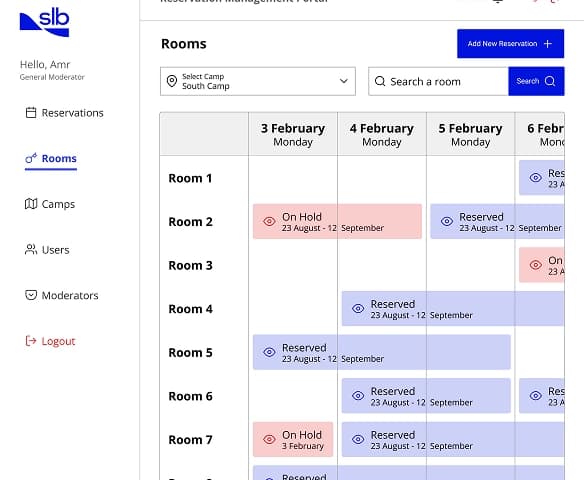Click the 4 February column header

[x=382, y=134]
